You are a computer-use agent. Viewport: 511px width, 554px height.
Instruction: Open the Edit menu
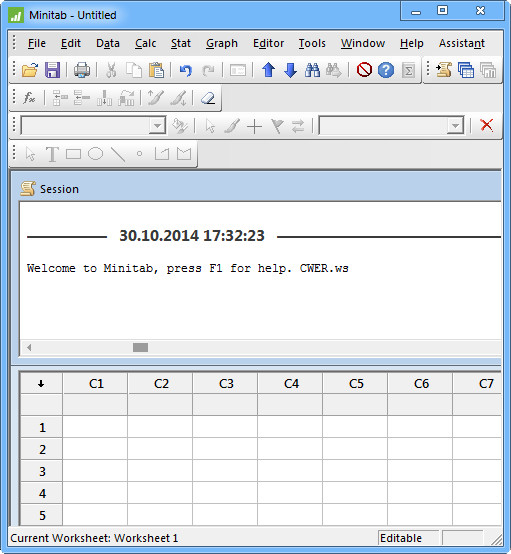point(71,43)
